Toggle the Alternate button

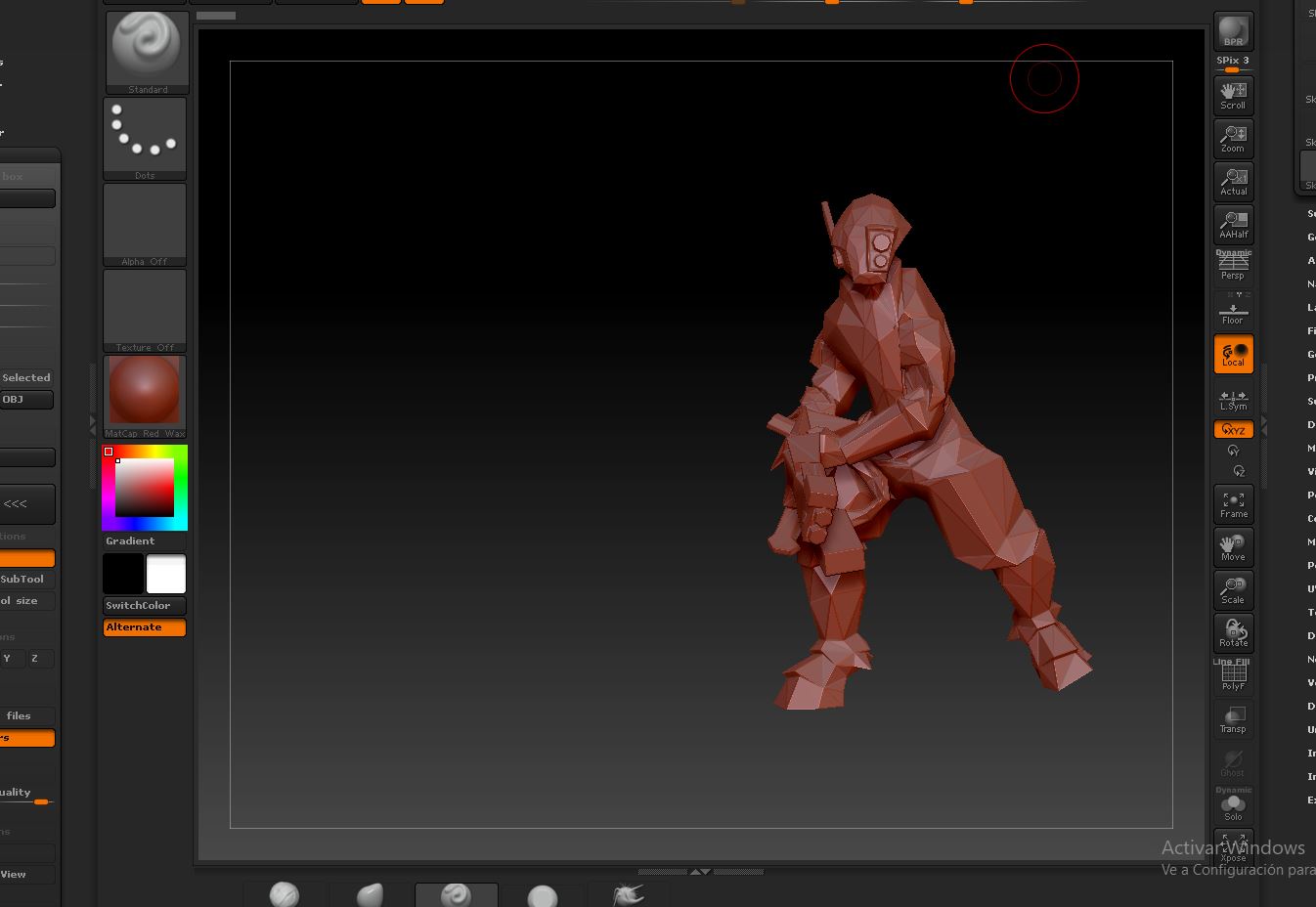145,627
